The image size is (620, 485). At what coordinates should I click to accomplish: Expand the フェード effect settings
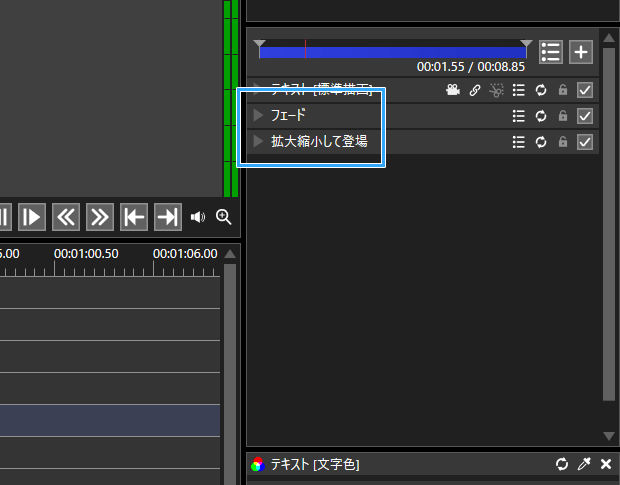coord(258,116)
